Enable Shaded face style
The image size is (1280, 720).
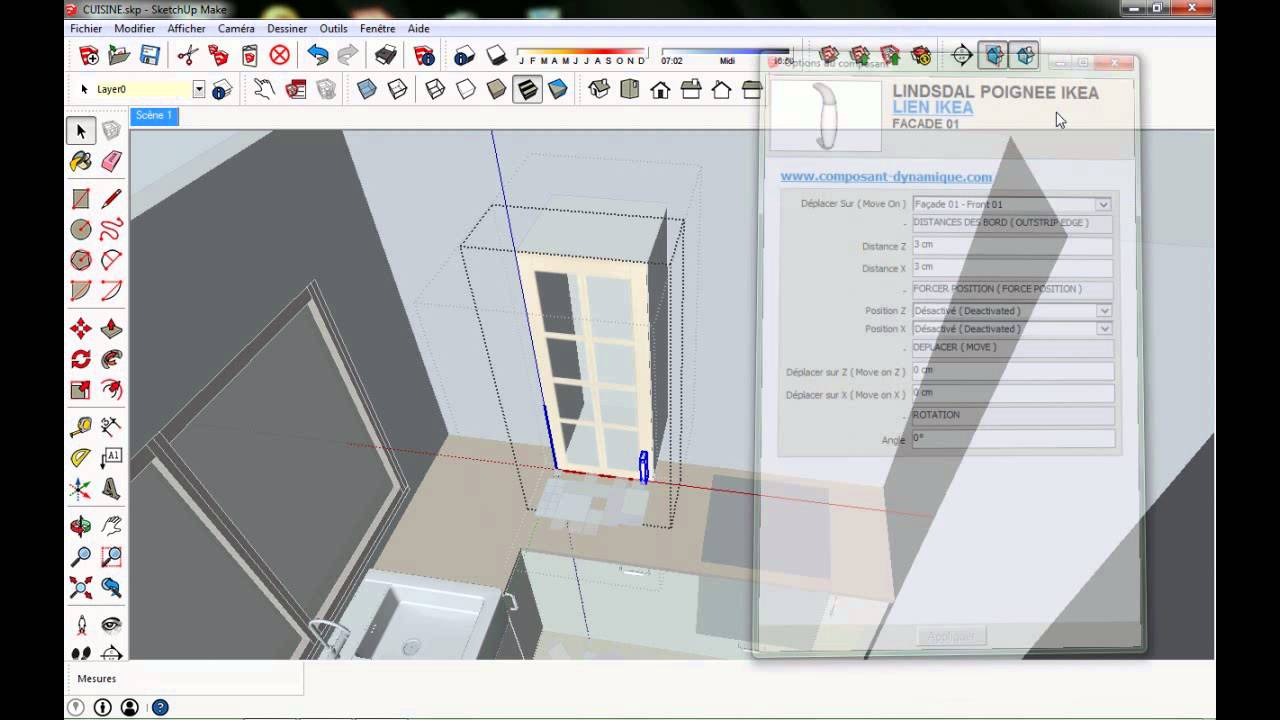pyautogui.click(x=497, y=89)
